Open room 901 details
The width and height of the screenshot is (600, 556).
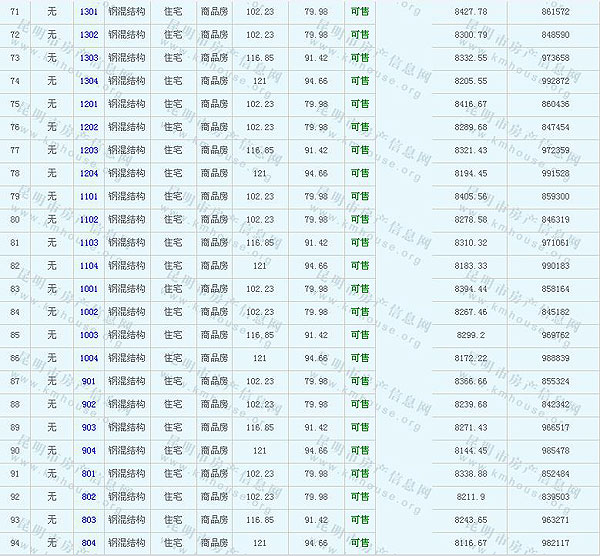[x=89, y=381]
